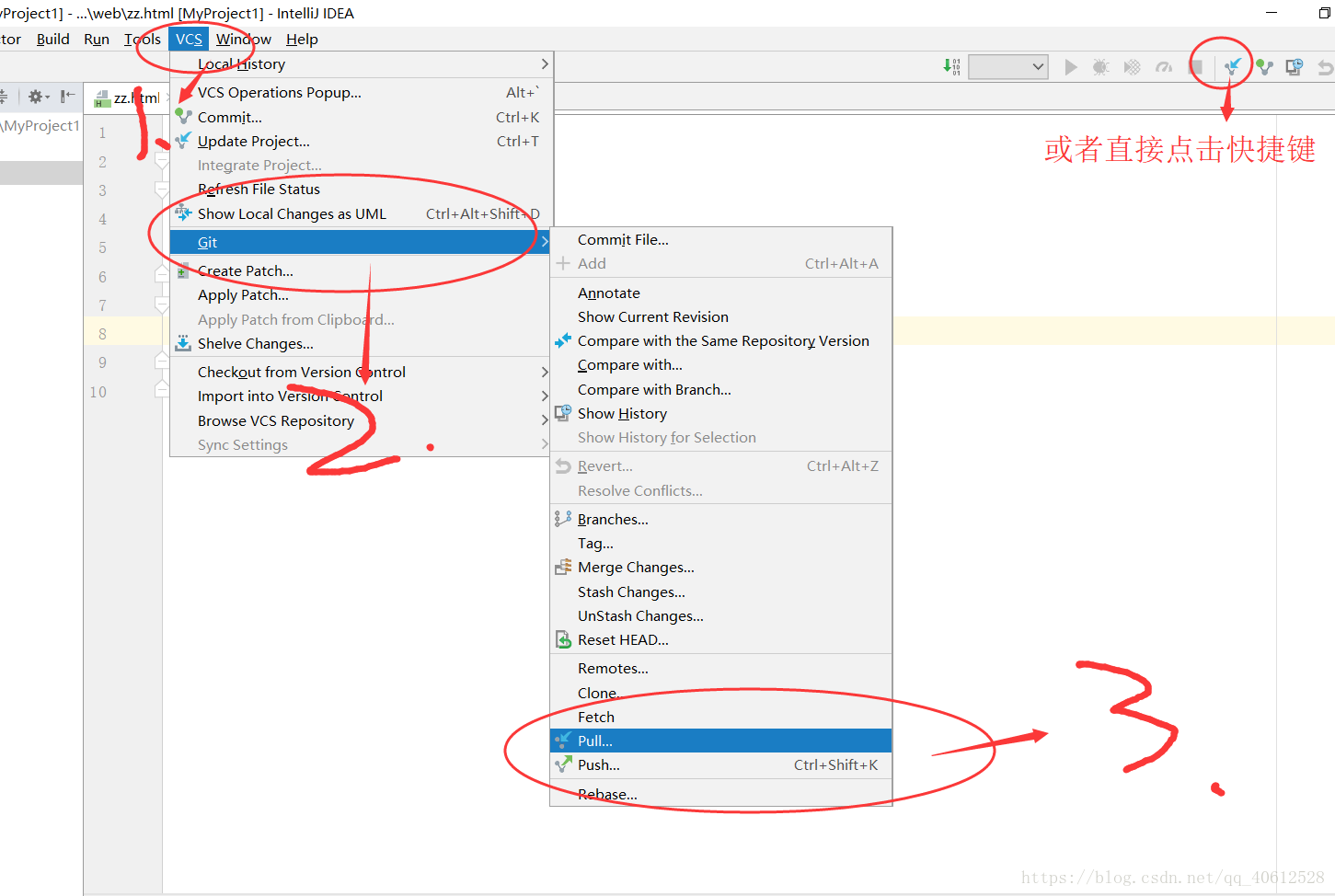This screenshot has width=1335, height=896.
Task: Click the hide panel icon beside the gear
Action: [x=67, y=97]
